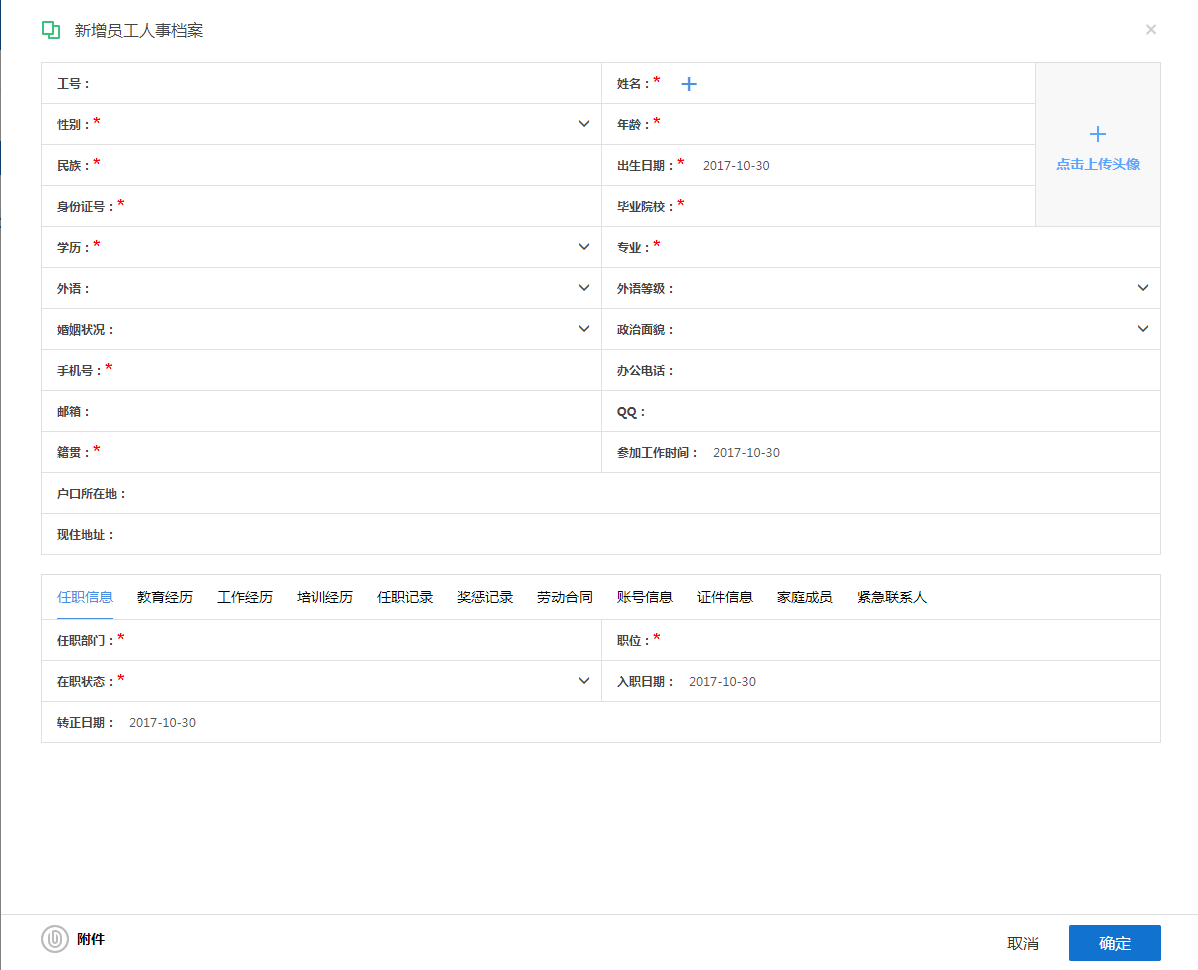Viewport: 1198px width, 970px height.
Task: Open the 外语等级 dropdown
Action: tap(1143, 288)
